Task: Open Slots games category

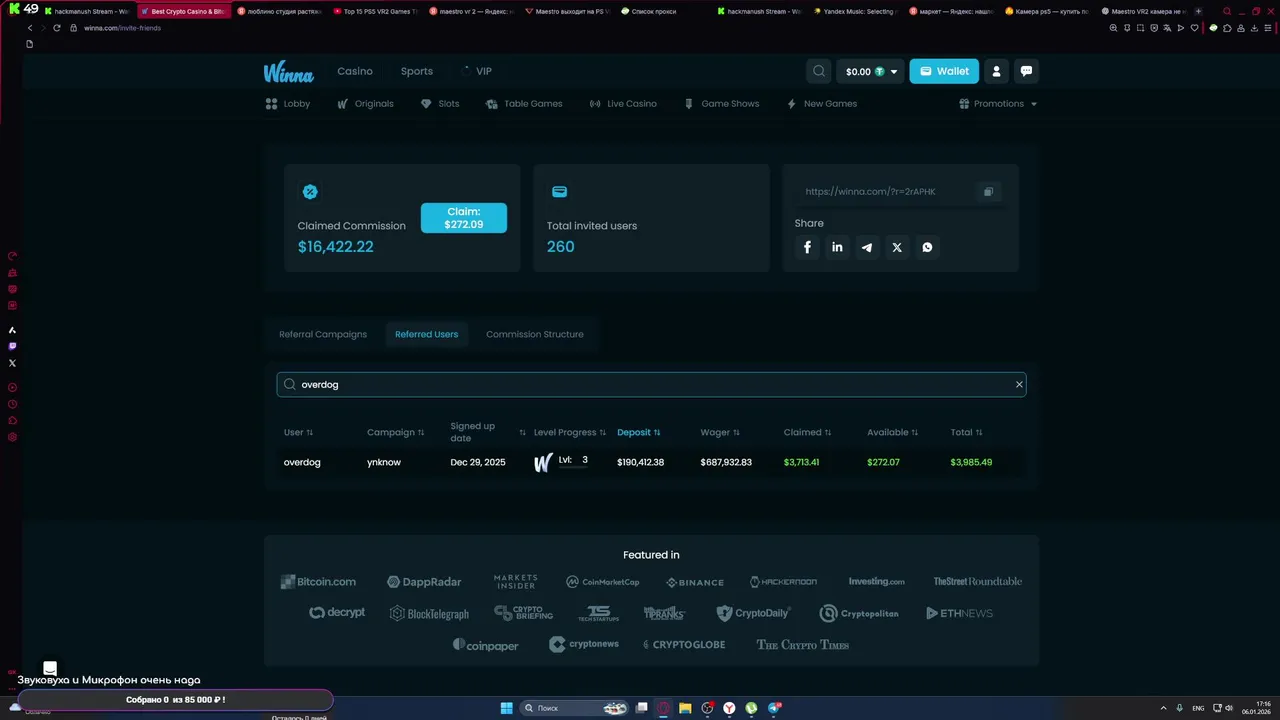Action: [x=440, y=104]
